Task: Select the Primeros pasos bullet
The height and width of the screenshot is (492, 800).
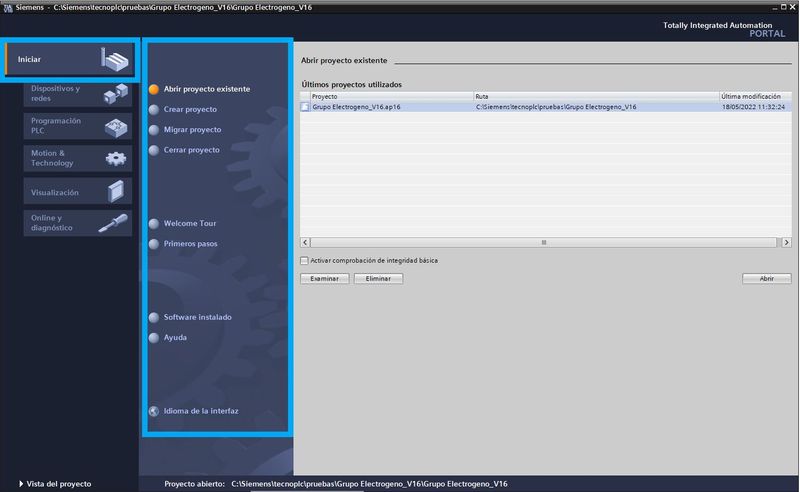Action: click(154, 244)
